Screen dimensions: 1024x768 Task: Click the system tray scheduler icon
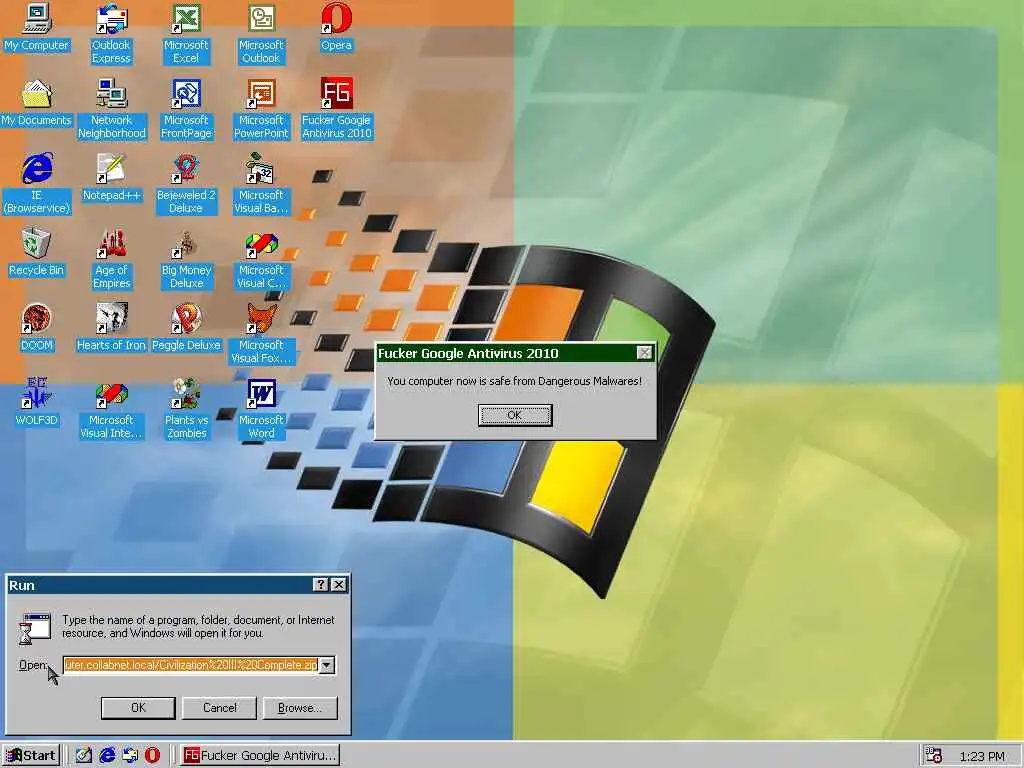pos(934,756)
